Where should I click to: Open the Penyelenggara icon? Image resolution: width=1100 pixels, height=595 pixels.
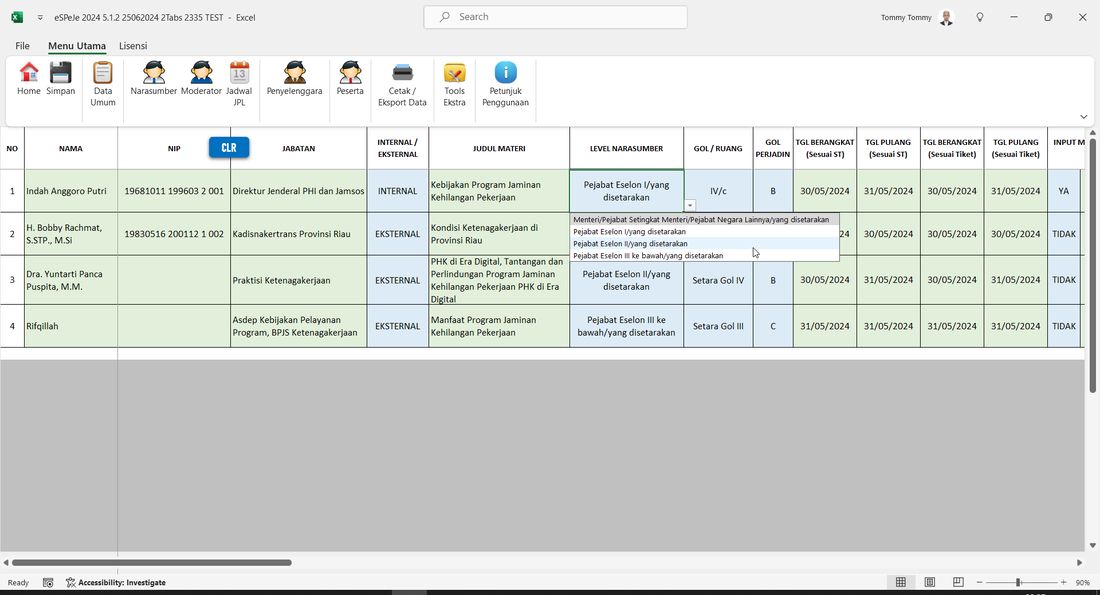point(294,73)
